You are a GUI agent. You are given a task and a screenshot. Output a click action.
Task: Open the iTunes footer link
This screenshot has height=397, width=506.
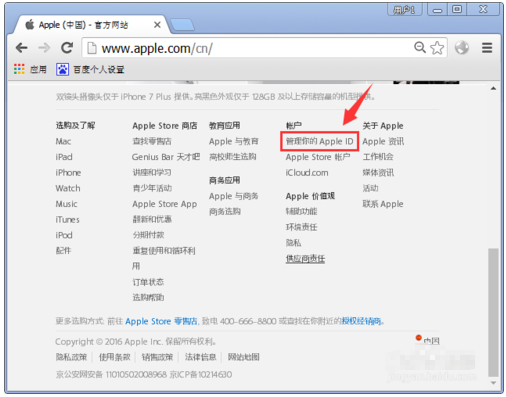click(67, 220)
